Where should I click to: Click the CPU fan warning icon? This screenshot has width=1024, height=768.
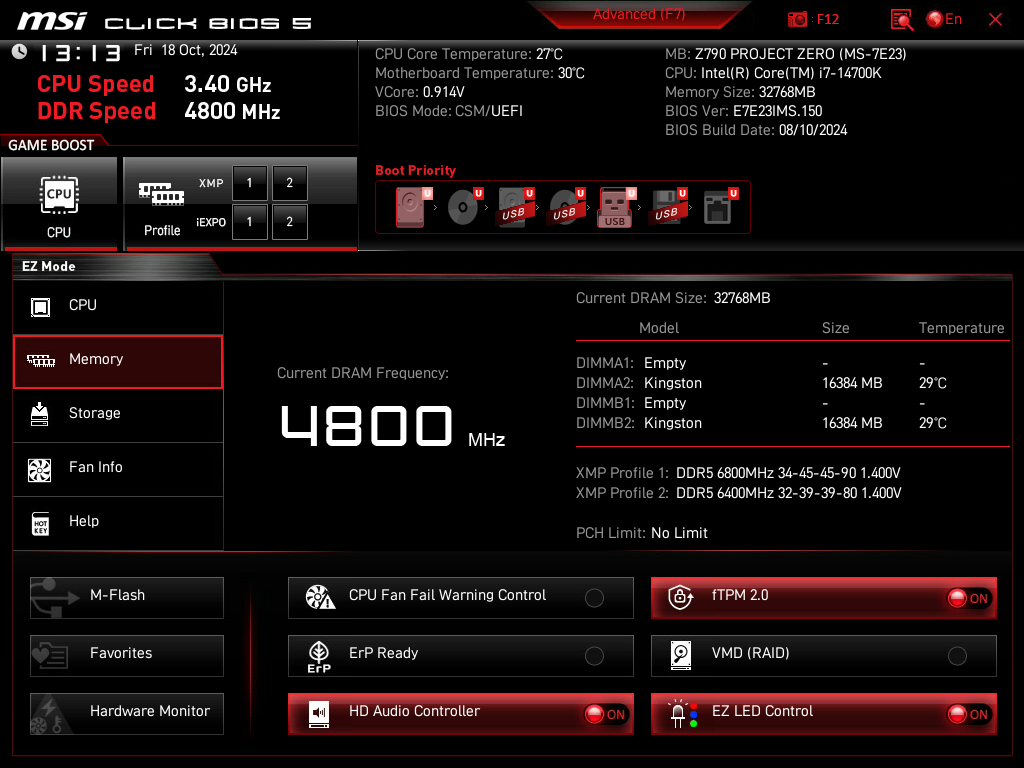coord(320,597)
